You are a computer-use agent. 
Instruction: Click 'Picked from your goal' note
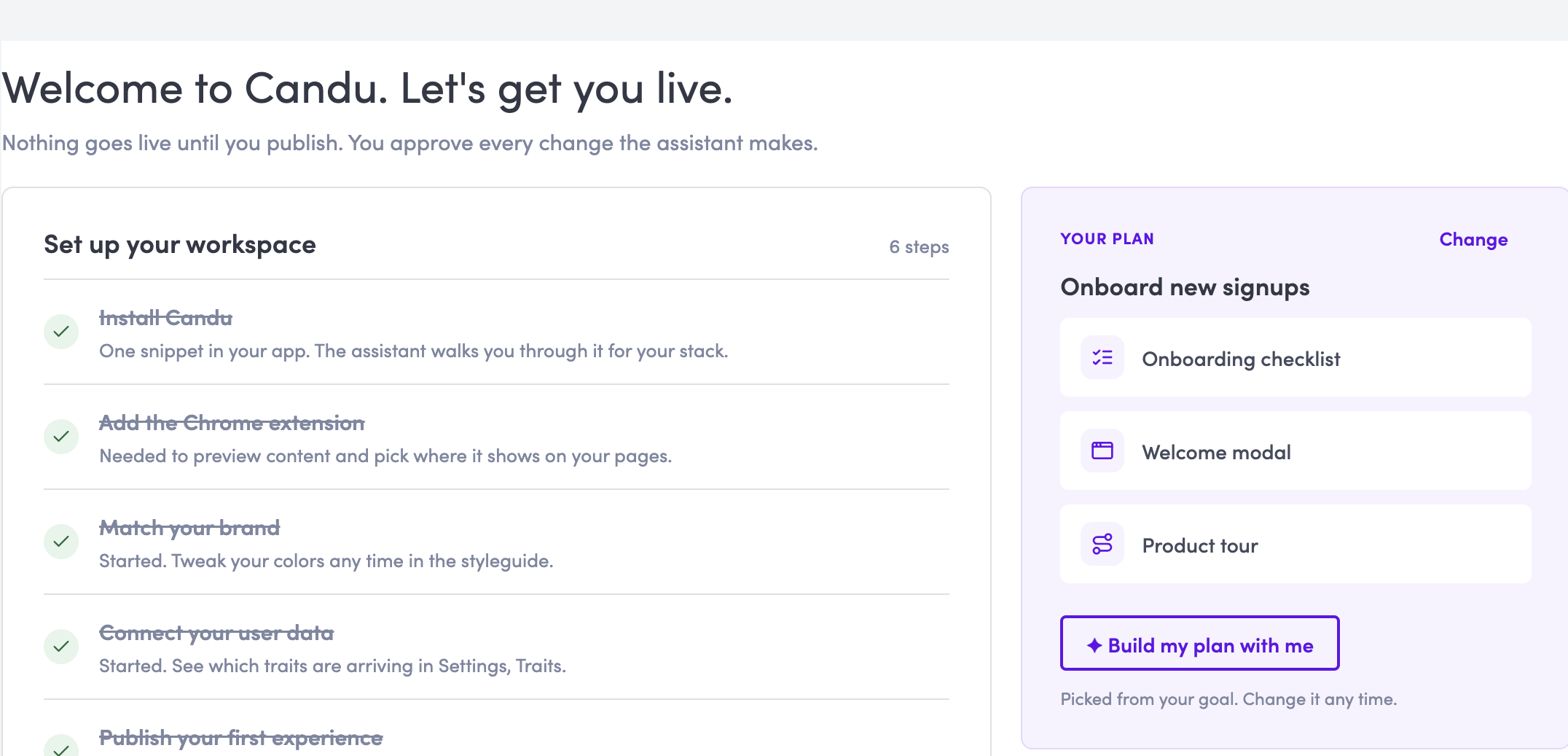pyautogui.click(x=1228, y=699)
